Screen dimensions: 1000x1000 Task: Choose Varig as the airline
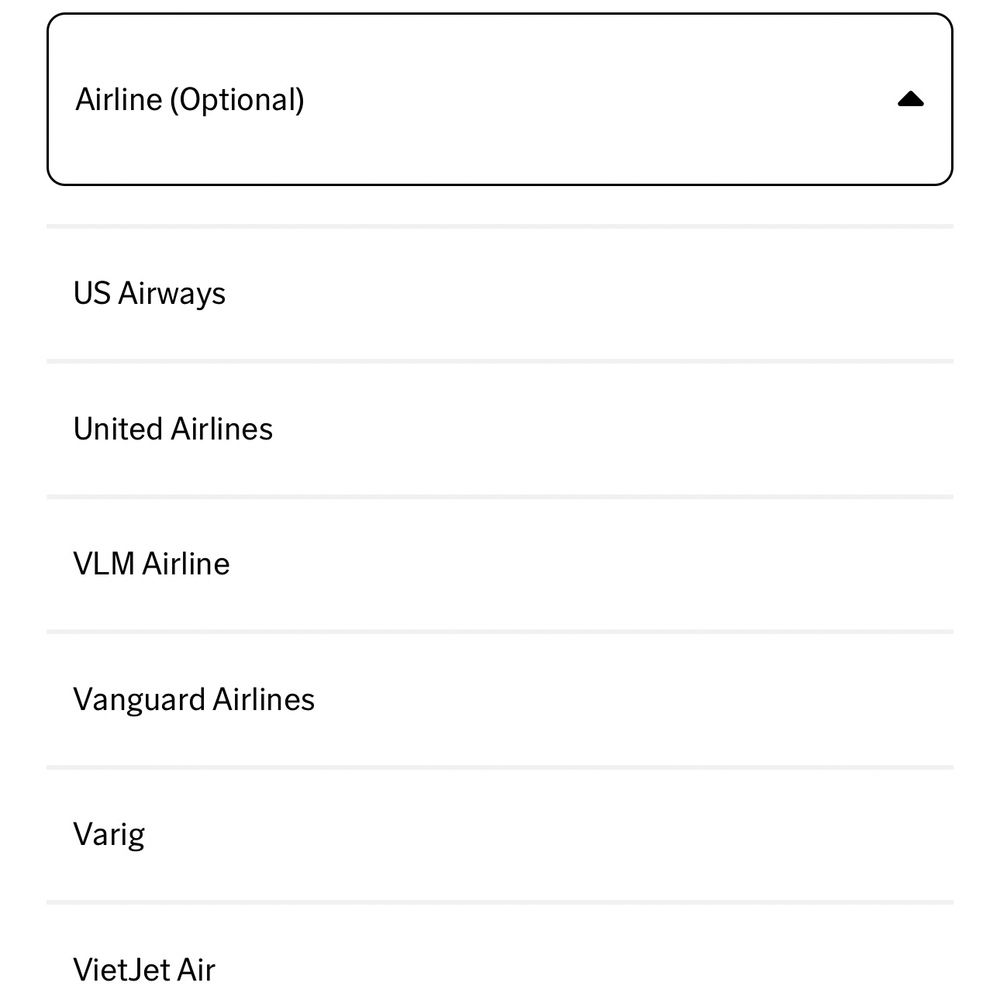(109, 833)
